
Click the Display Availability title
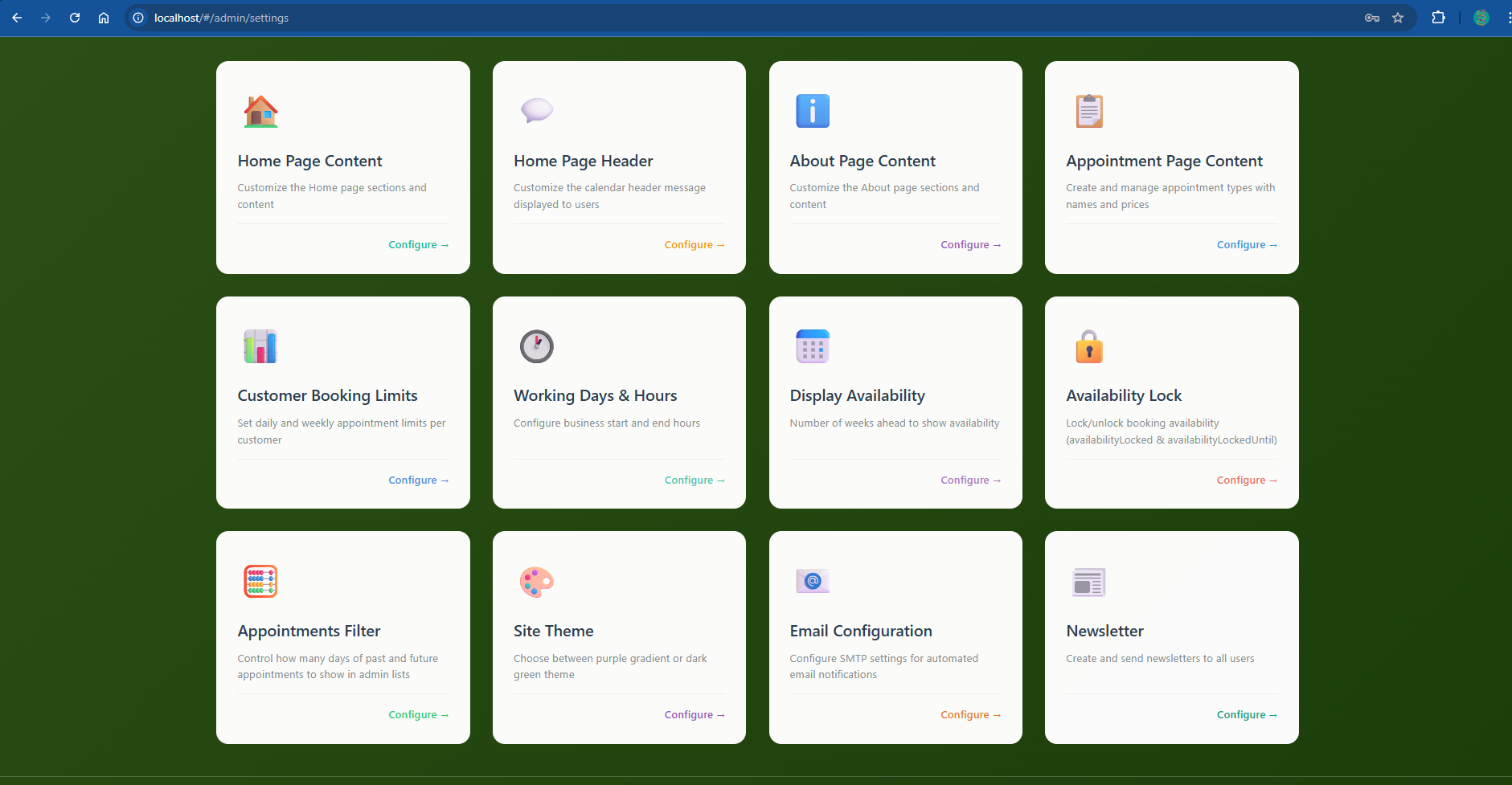pyautogui.click(x=857, y=395)
